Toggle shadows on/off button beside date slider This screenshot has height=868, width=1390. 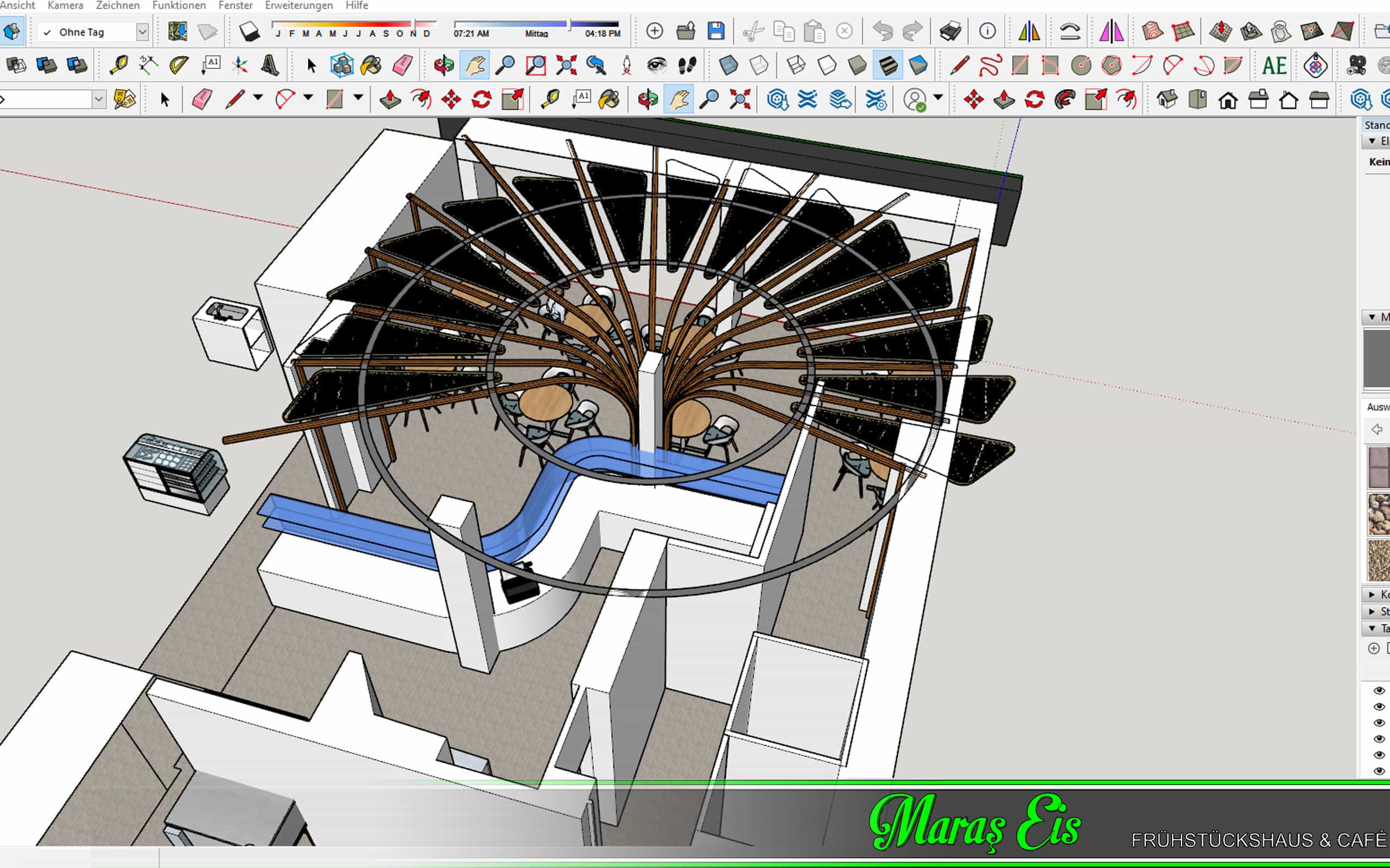[x=249, y=31]
